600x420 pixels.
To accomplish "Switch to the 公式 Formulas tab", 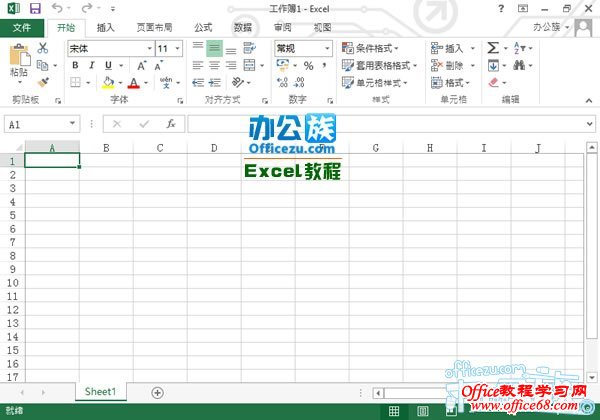I will (203, 28).
